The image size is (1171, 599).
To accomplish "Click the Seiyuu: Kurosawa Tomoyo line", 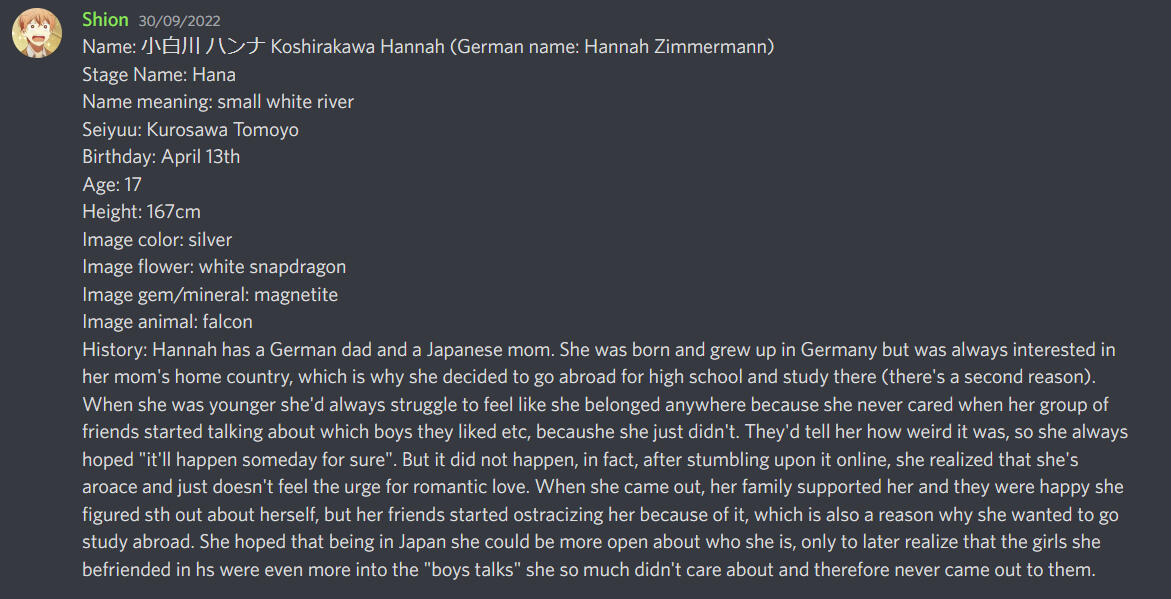I will tap(190, 130).
